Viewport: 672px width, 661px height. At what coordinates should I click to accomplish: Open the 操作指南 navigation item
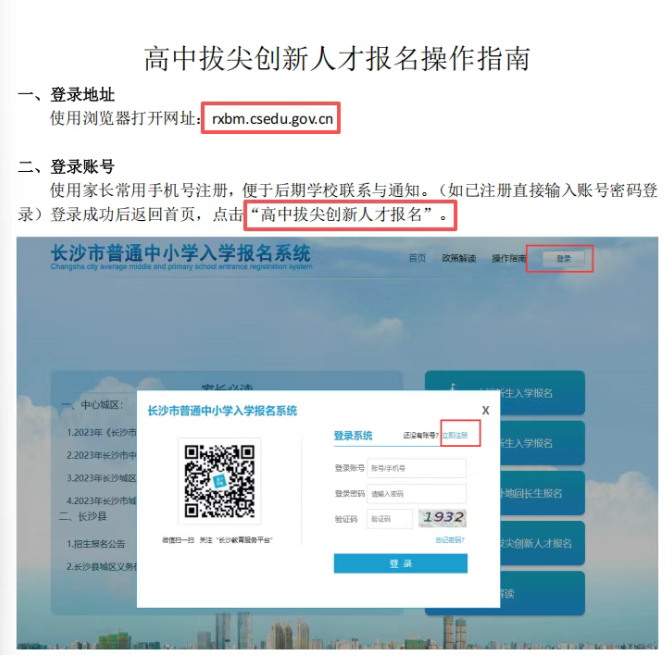coord(508,258)
